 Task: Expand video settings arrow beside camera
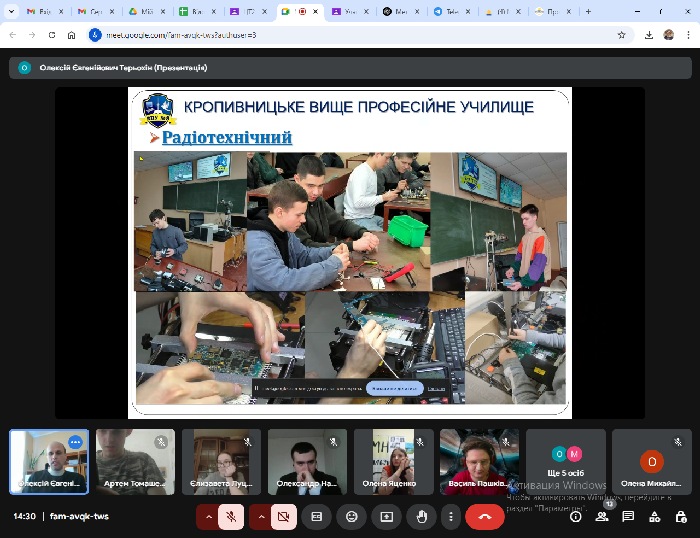coord(260,516)
